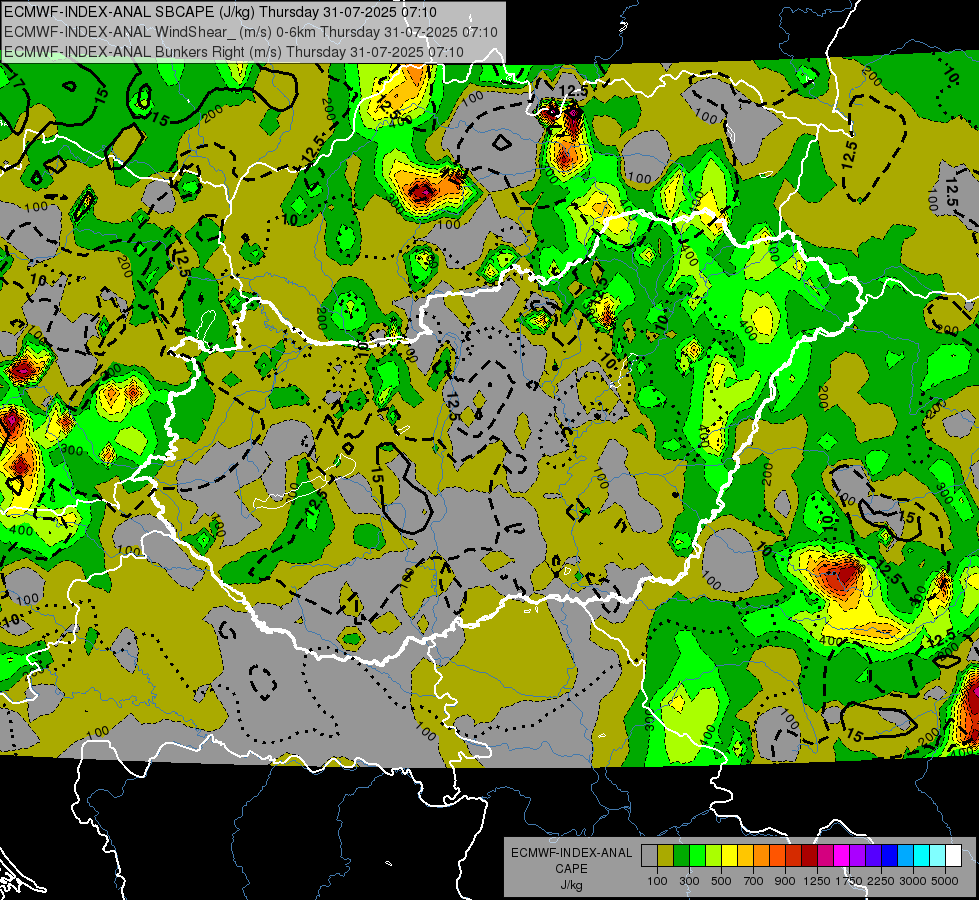
Task: Click the white swatch at legend end
Action: [x=953, y=856]
